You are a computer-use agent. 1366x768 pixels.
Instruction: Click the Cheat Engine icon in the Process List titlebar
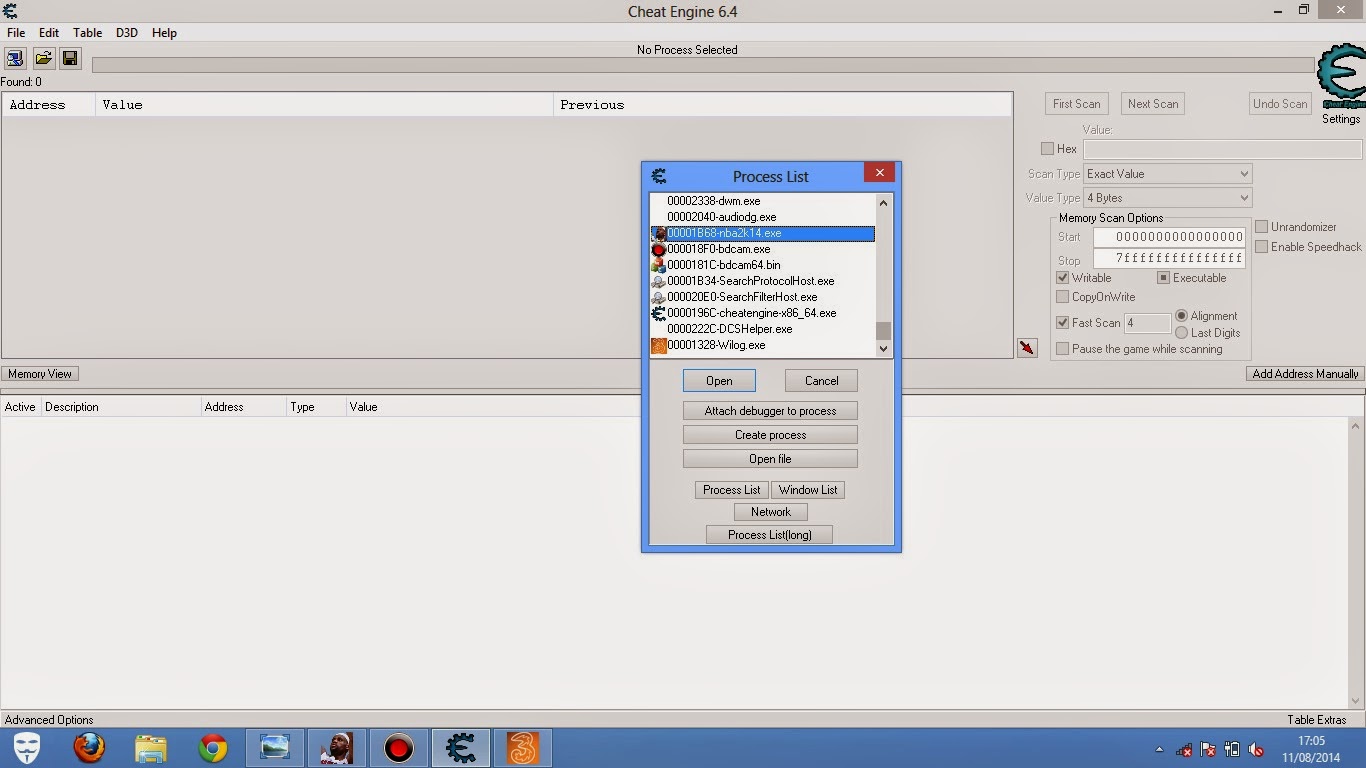659,174
